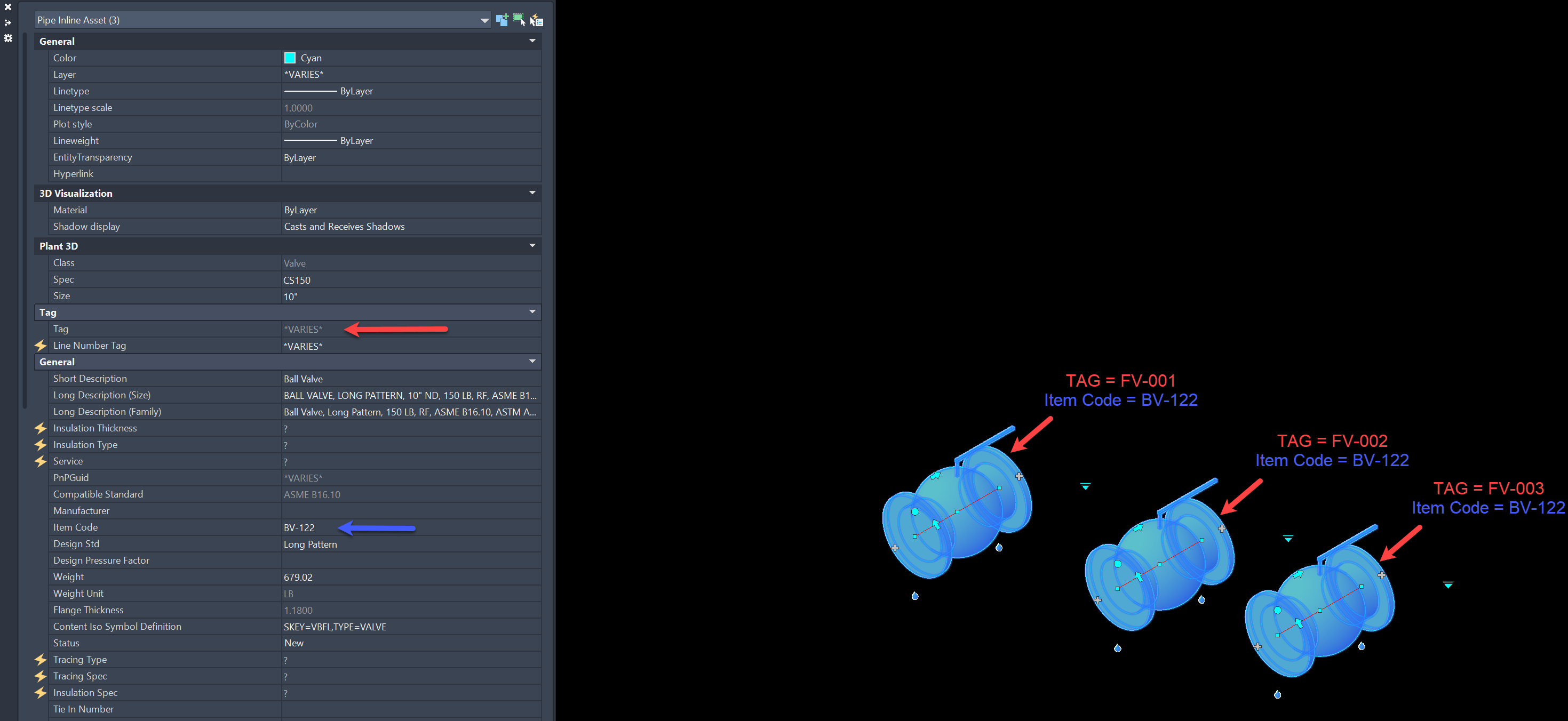Click the lightning icon beside Tracing Type
The height and width of the screenshot is (721, 1568).
pyautogui.click(x=40, y=659)
